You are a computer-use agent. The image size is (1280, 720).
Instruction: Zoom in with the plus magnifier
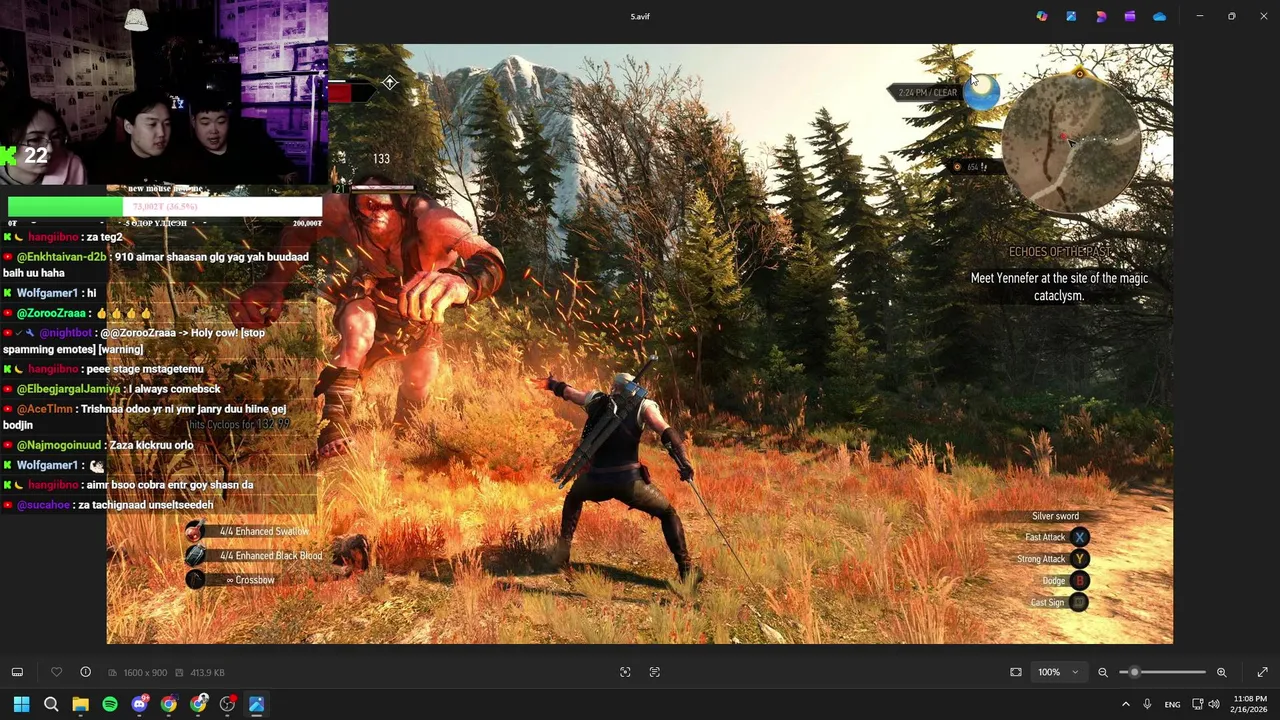point(1221,672)
